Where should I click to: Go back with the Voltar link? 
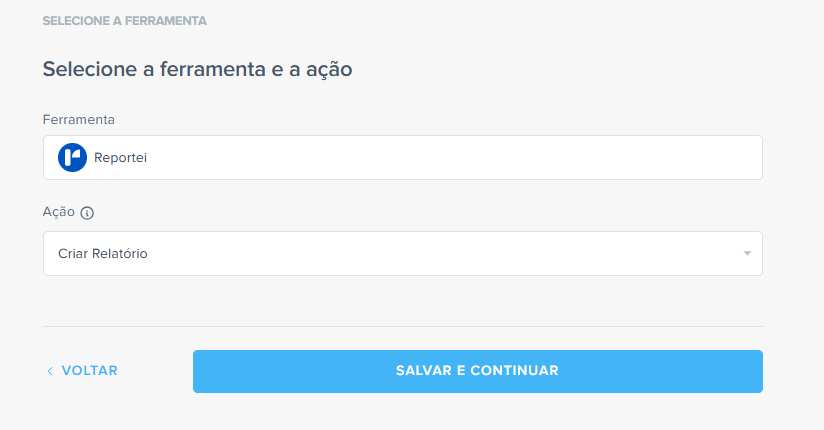pyautogui.click(x=82, y=371)
